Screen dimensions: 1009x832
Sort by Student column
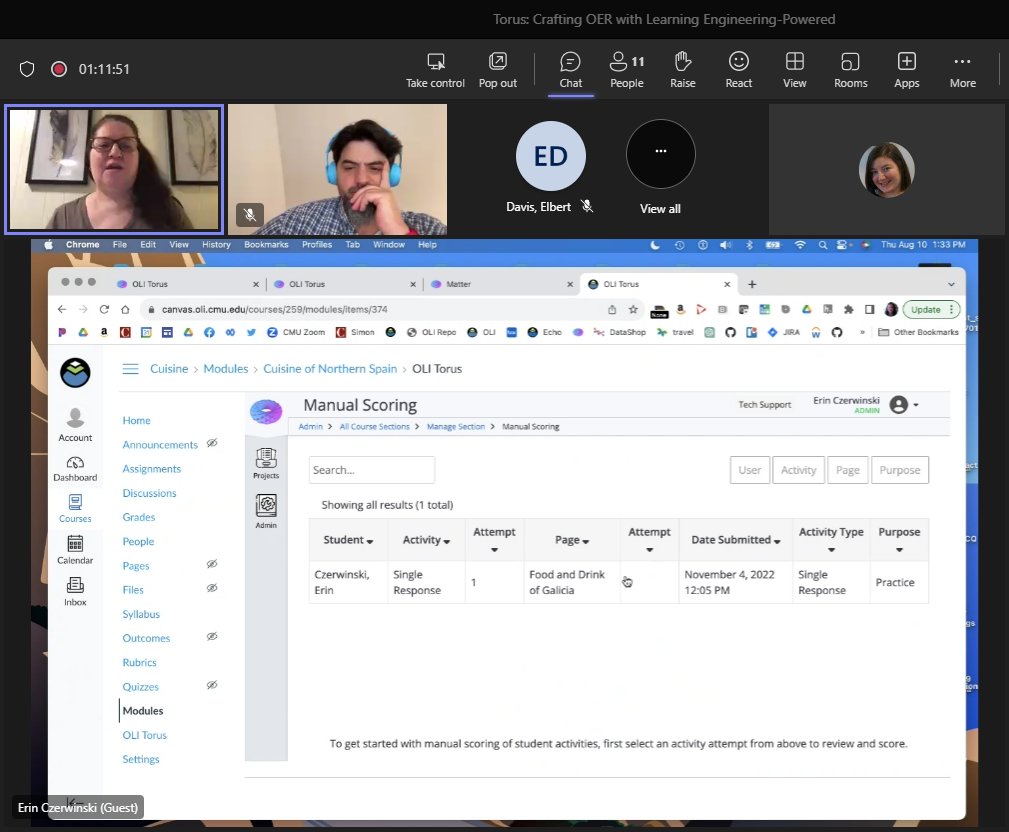click(348, 540)
